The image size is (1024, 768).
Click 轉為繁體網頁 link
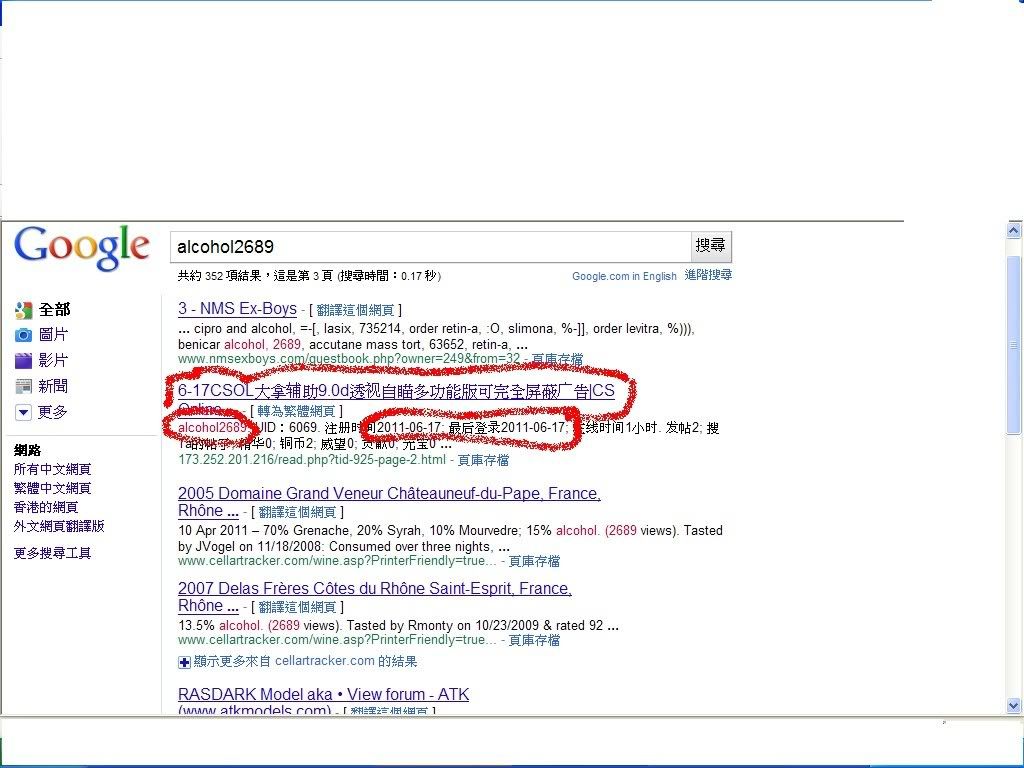[x=296, y=411]
